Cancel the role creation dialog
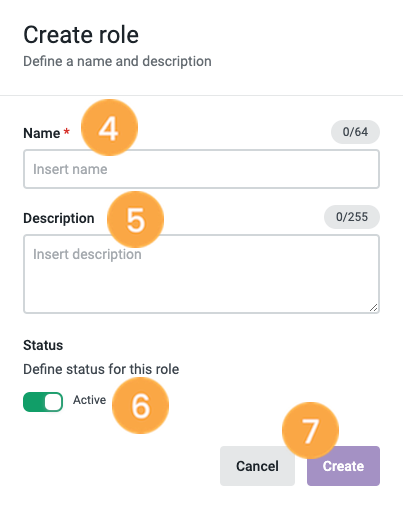This screenshot has height=507, width=403. click(x=257, y=466)
